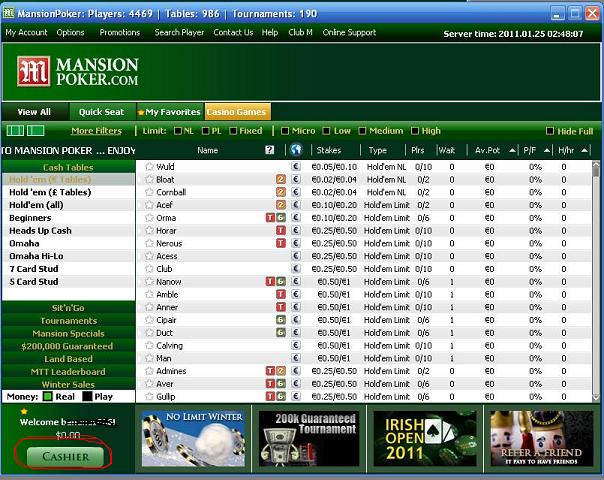Sort by H/hr column arrow
The height and width of the screenshot is (480, 604).
584,150
